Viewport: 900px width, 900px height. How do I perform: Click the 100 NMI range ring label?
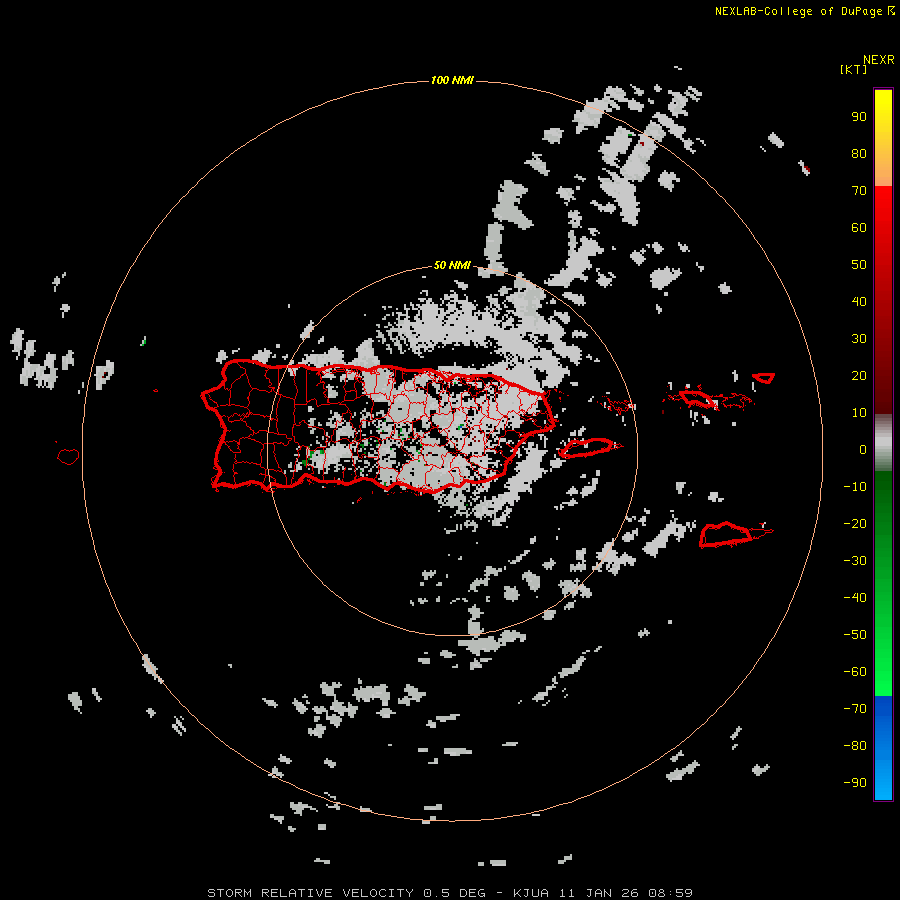click(452, 80)
